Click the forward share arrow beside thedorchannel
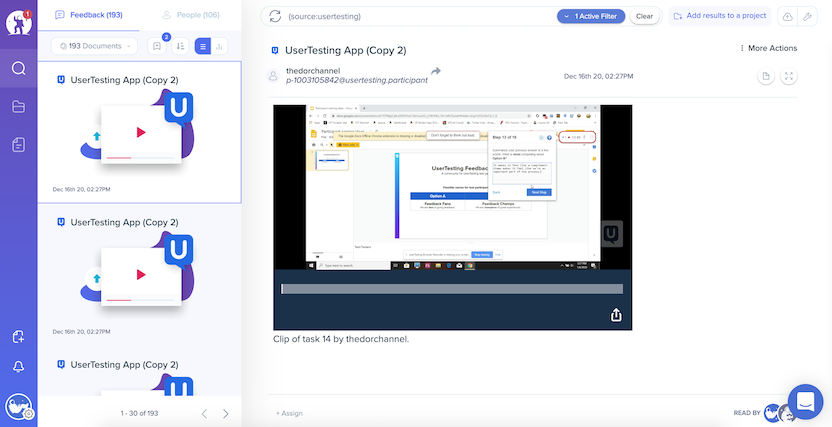Screen dimensions: 832x427 [x=436, y=71]
